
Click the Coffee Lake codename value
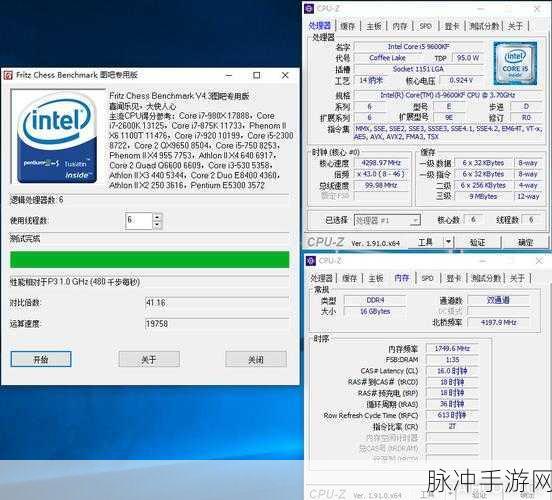coord(388,58)
